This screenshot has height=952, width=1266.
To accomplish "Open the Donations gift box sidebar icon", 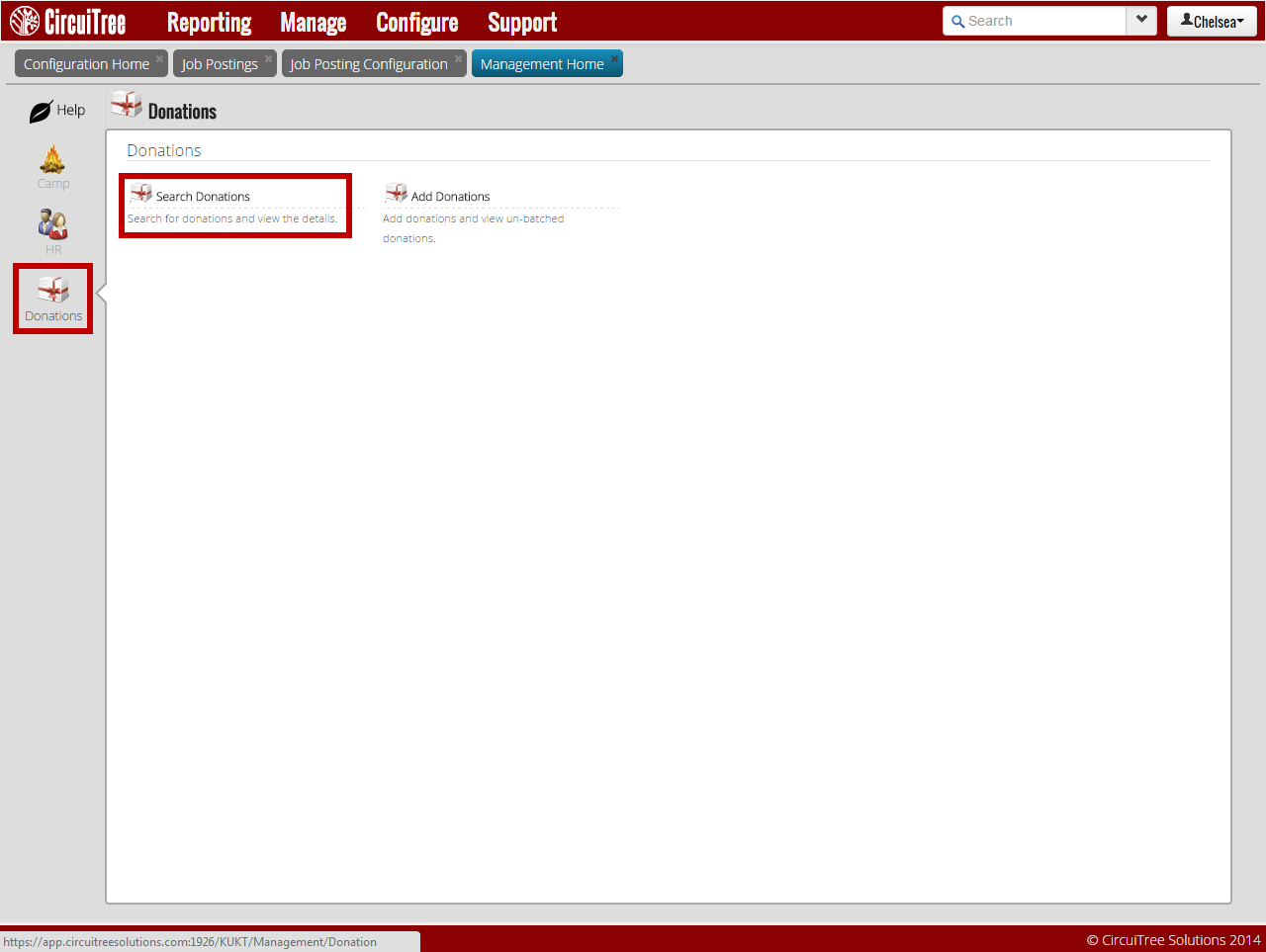I will pos(53,290).
